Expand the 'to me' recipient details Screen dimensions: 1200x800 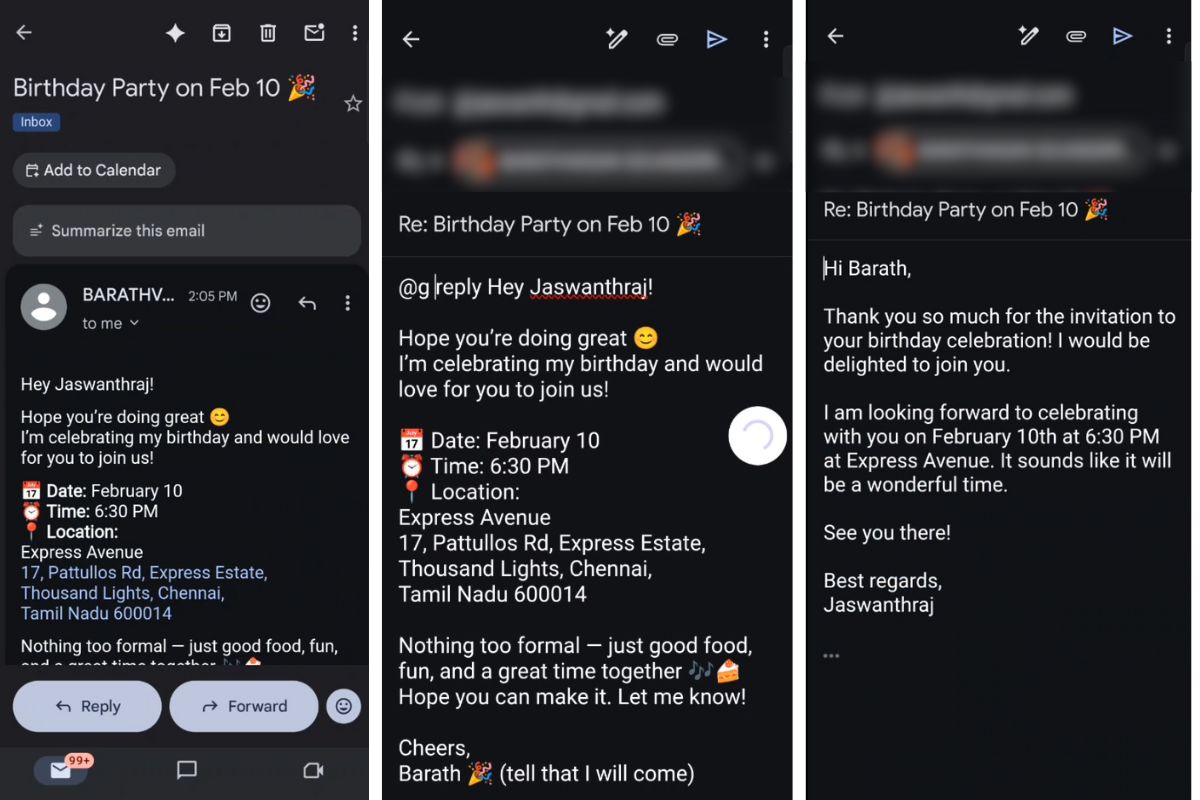pos(111,323)
